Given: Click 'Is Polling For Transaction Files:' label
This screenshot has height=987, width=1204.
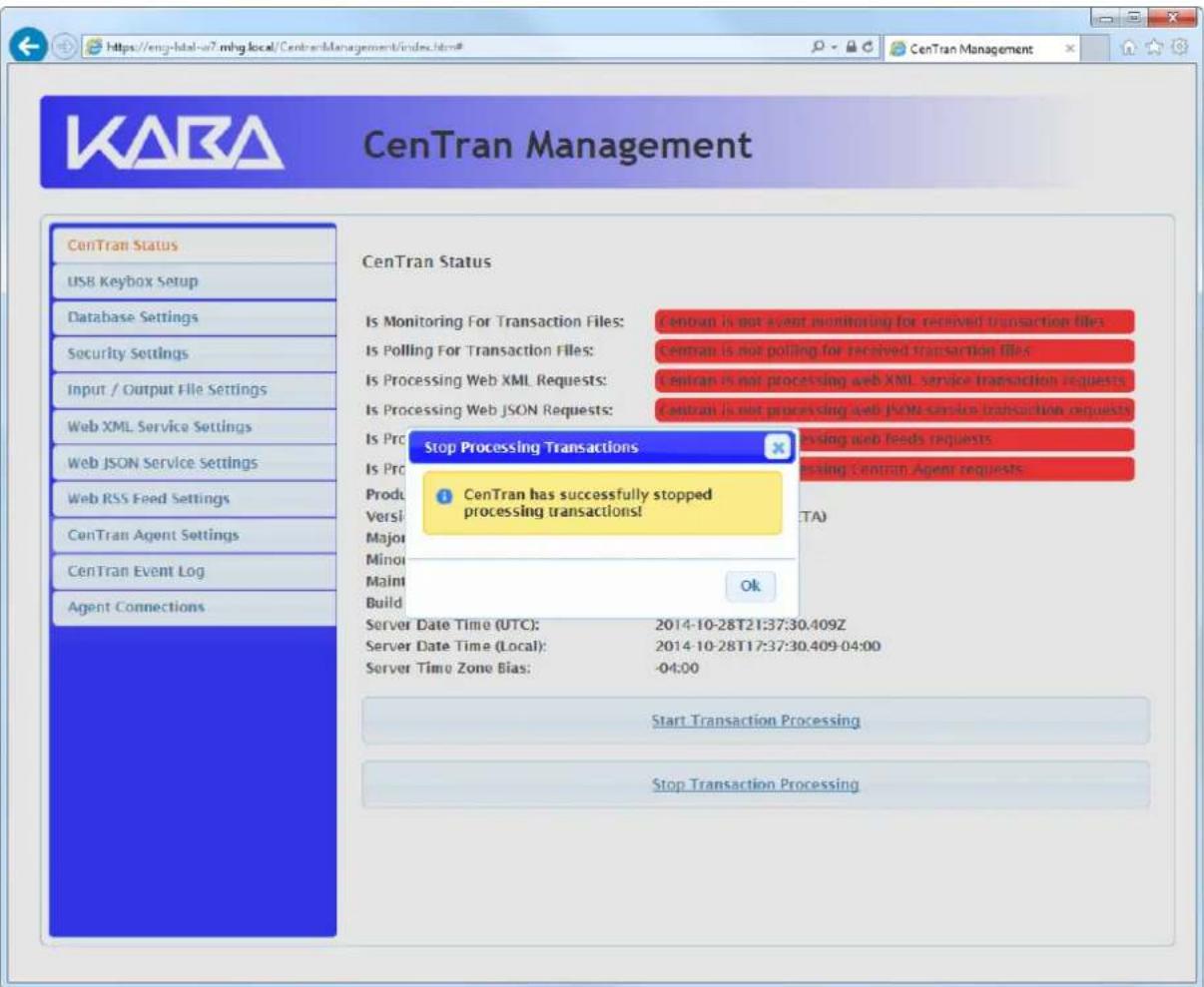Looking at the screenshot, I should click(x=480, y=350).
